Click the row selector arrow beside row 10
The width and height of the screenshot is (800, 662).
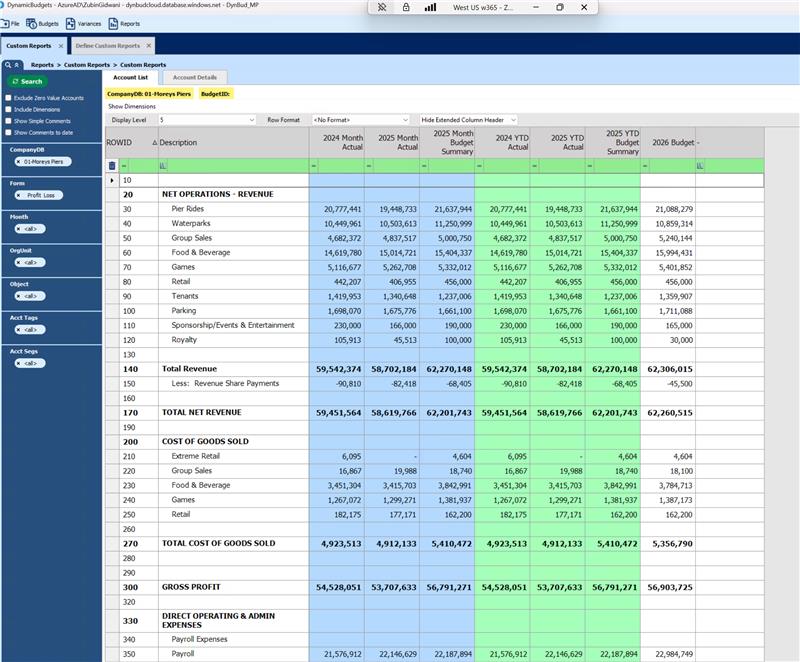point(112,180)
